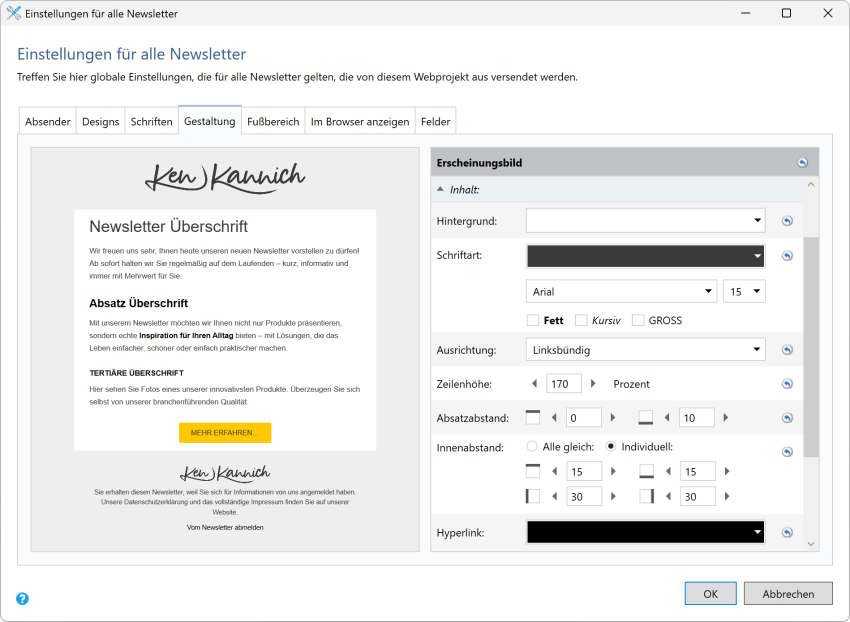Click the reset icon next to Hyperlink

pyautogui.click(x=788, y=531)
